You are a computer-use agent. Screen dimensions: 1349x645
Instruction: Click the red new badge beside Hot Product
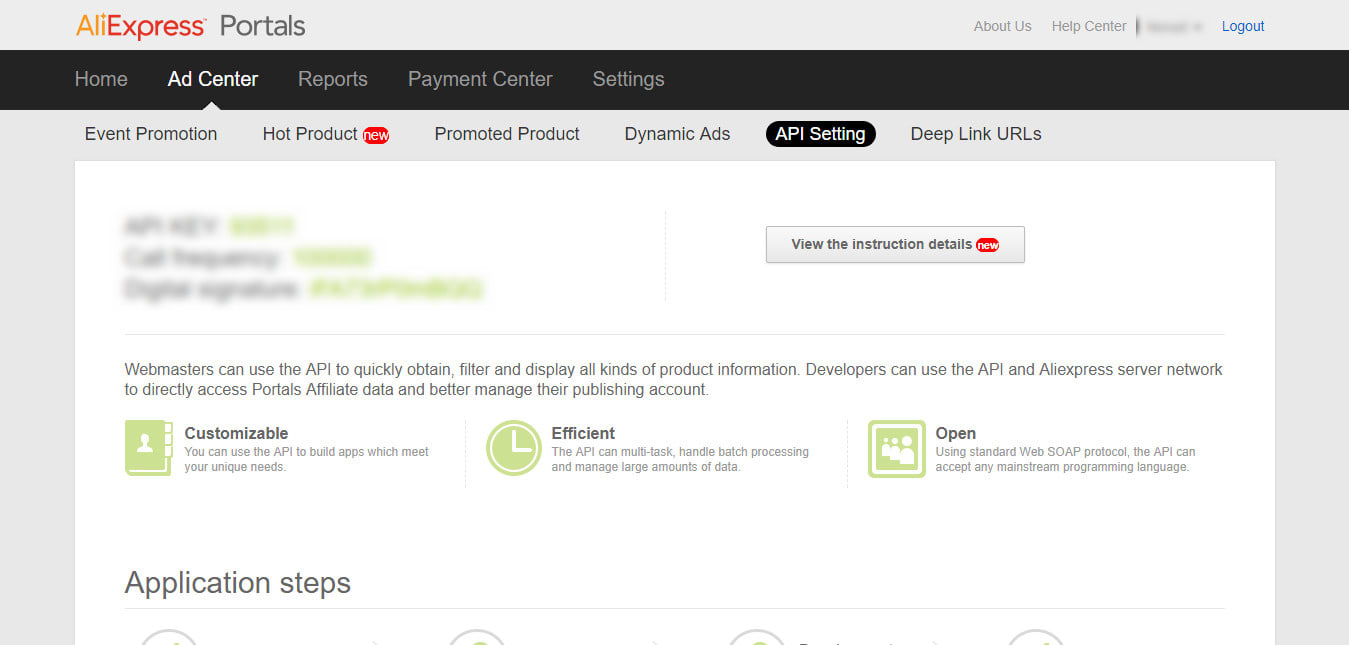click(x=376, y=135)
